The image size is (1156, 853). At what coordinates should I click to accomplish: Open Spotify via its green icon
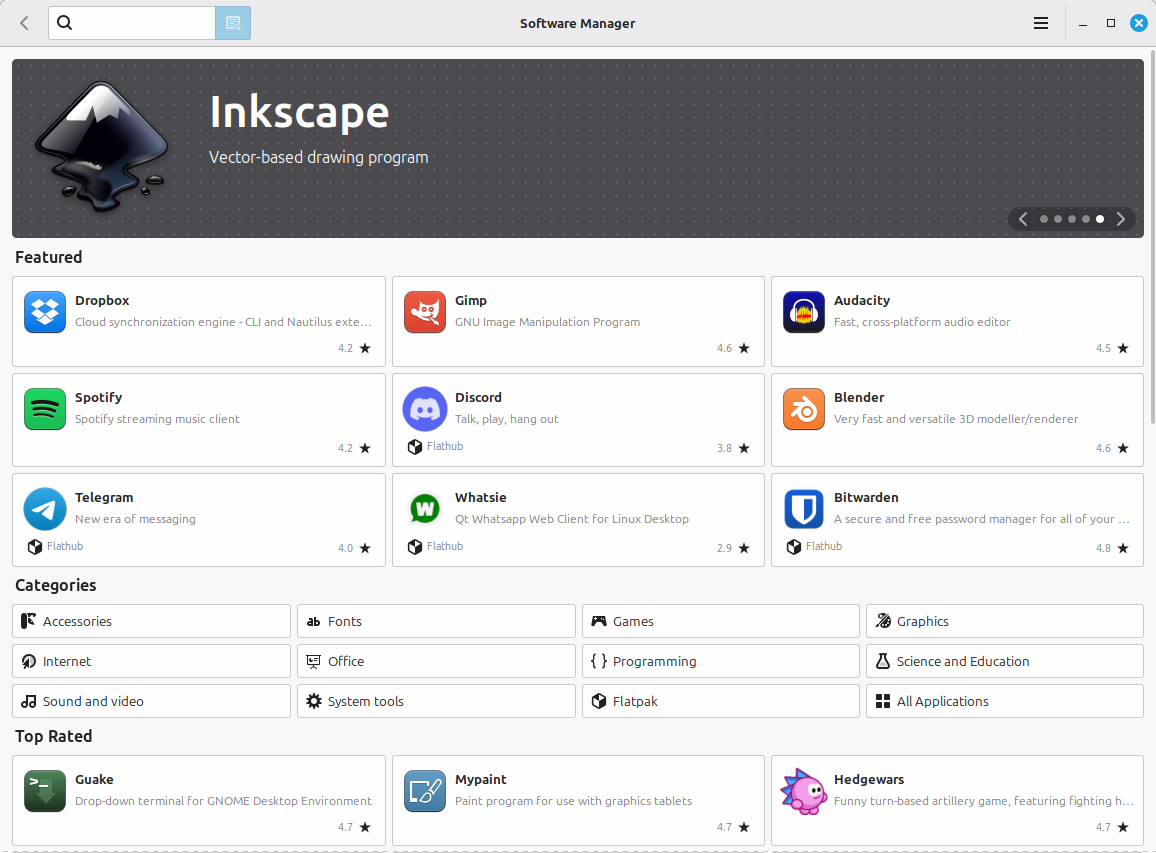[45, 409]
